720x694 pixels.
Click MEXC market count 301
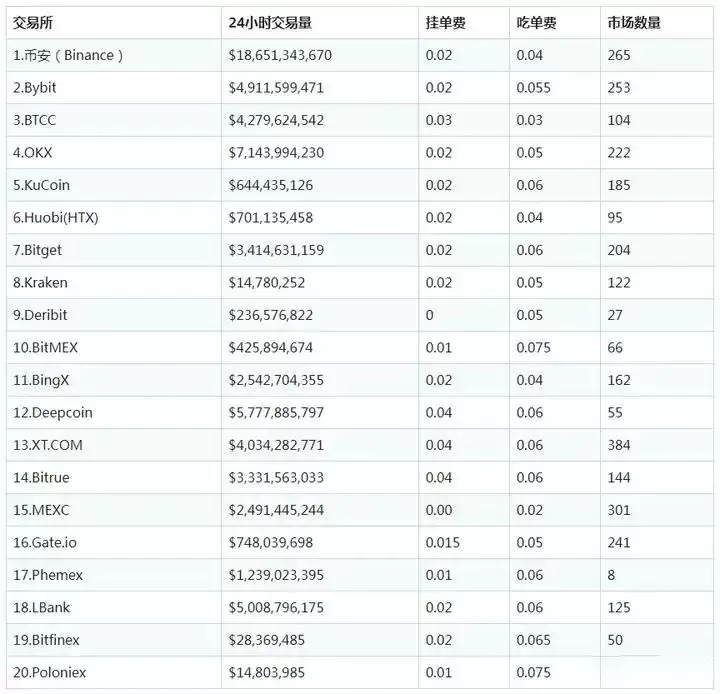click(x=619, y=510)
